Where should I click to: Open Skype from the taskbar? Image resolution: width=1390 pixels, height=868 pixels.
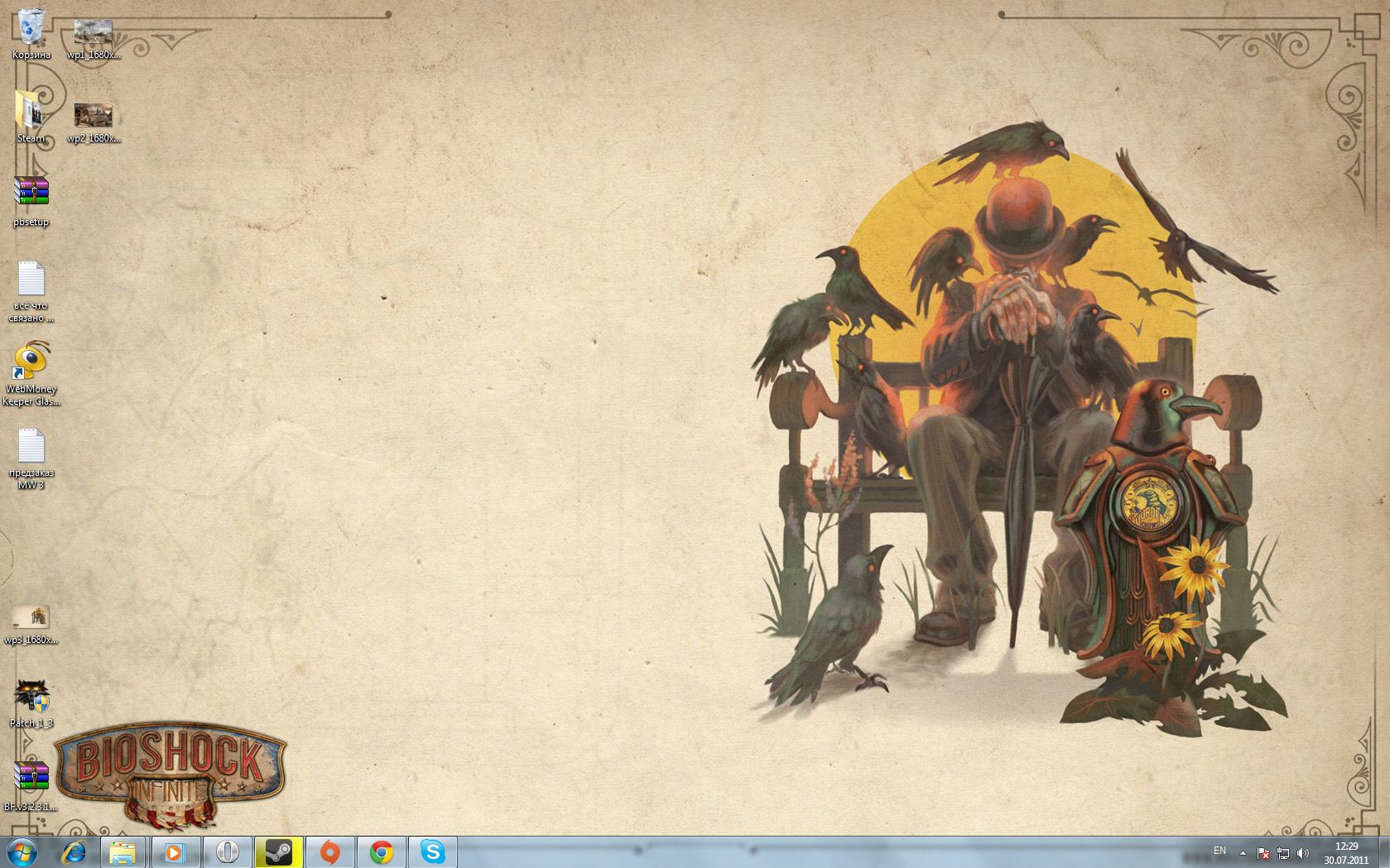point(432,852)
